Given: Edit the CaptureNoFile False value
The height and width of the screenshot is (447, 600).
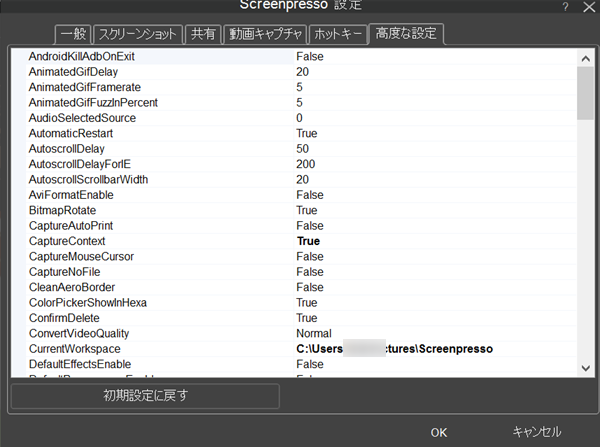Looking at the screenshot, I should point(310,272).
